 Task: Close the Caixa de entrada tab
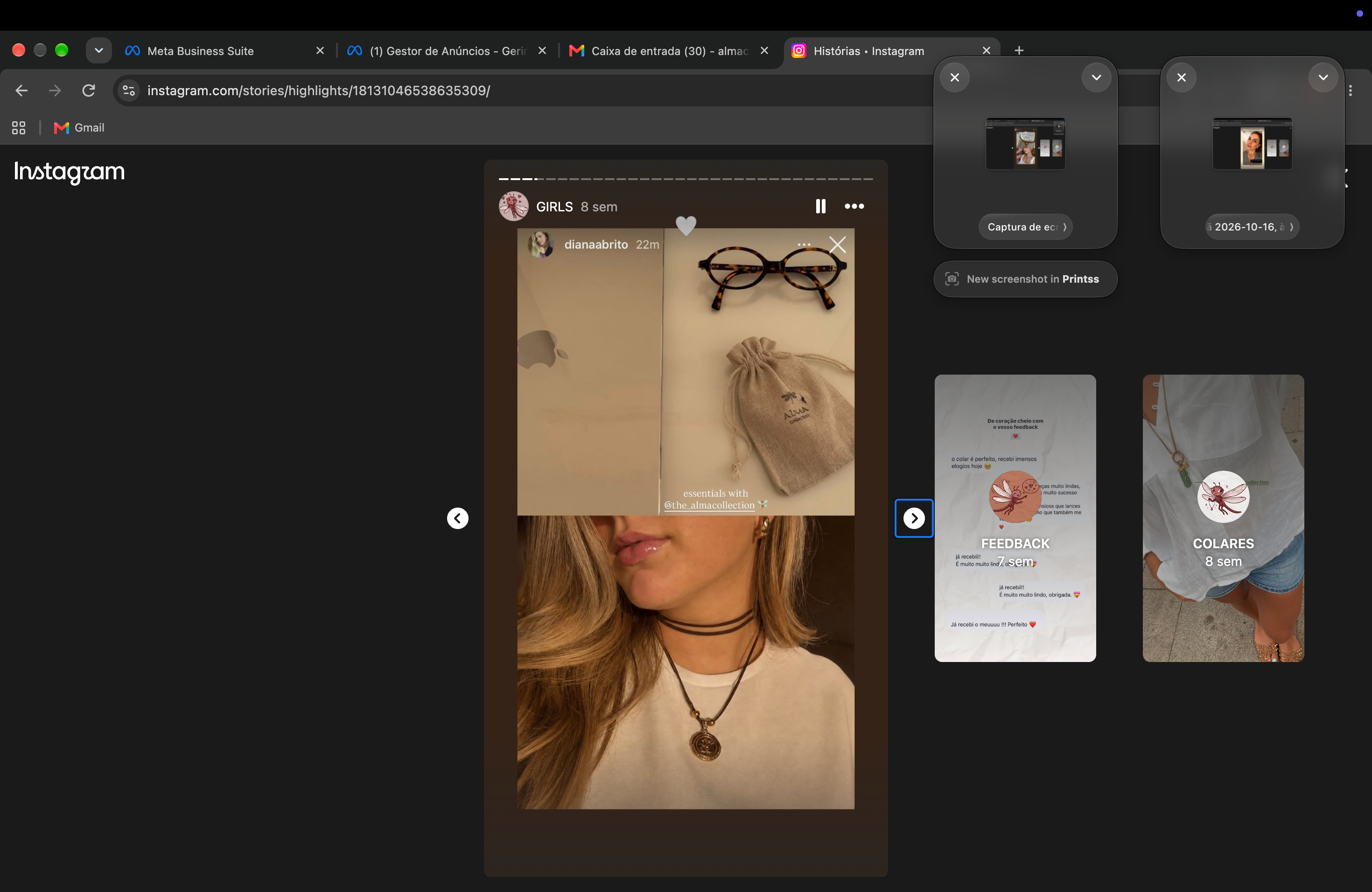click(764, 51)
